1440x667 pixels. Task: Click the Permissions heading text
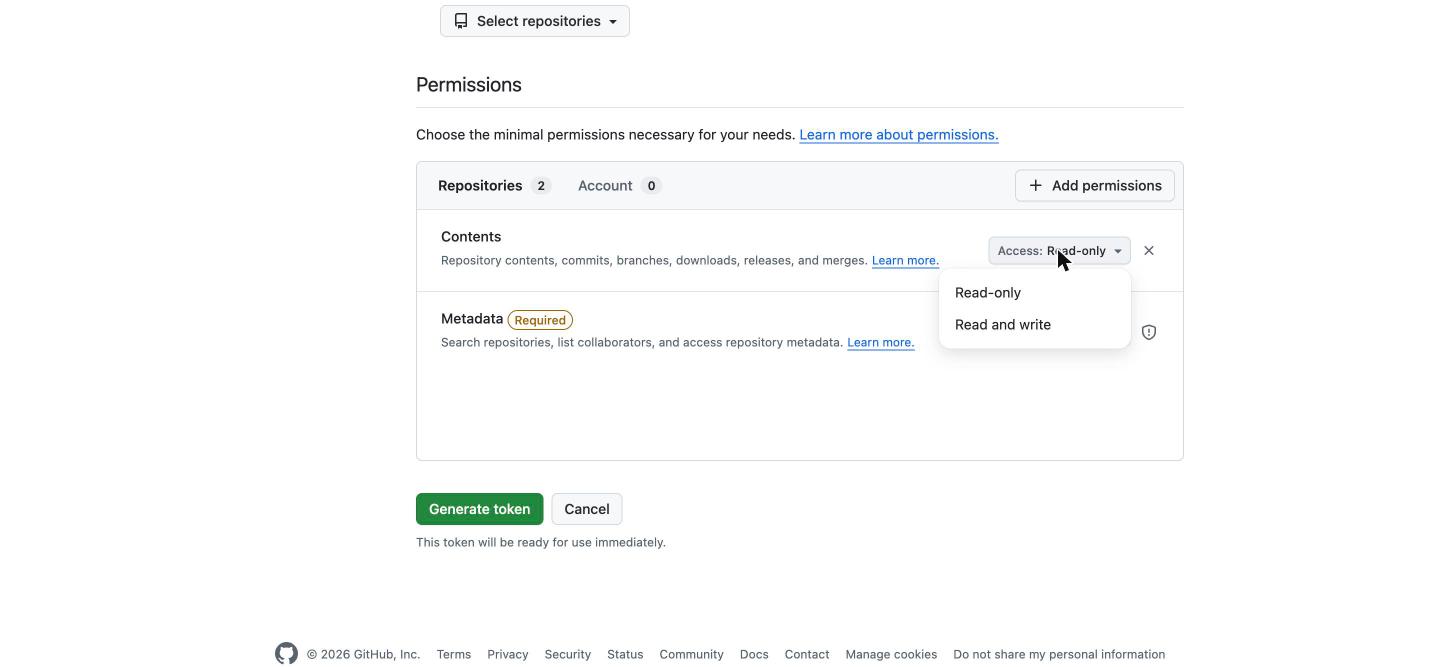tap(469, 85)
